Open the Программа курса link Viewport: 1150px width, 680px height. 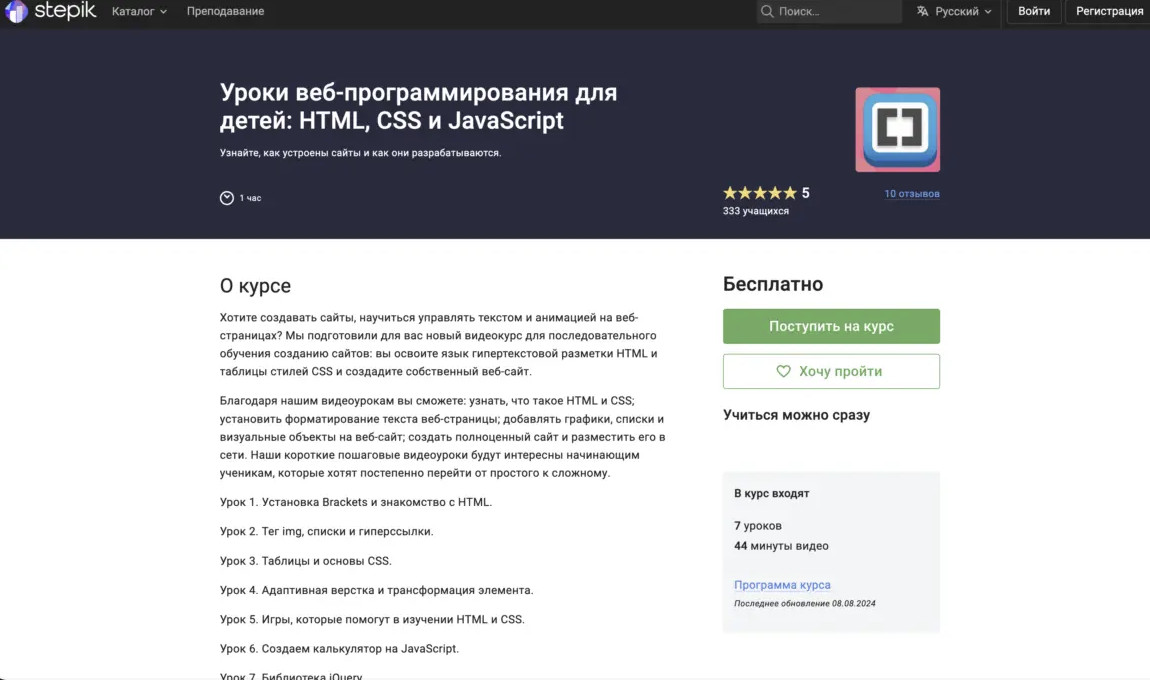[782, 585]
